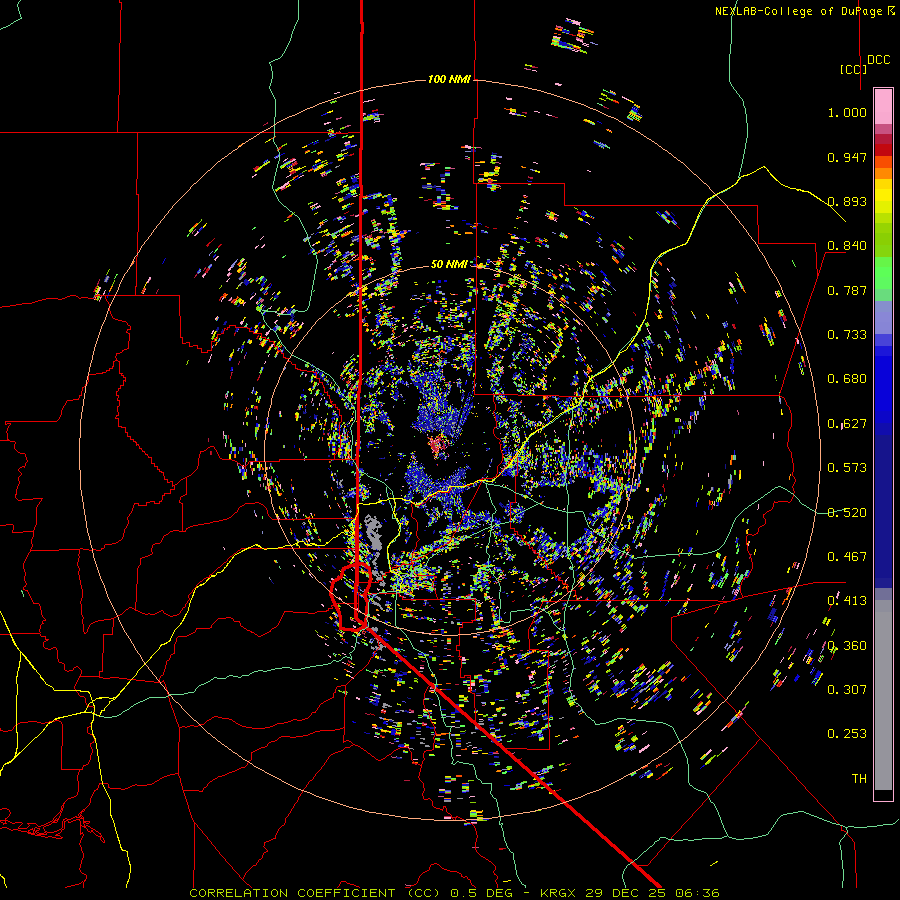Select the 0.733 legend value

point(847,335)
